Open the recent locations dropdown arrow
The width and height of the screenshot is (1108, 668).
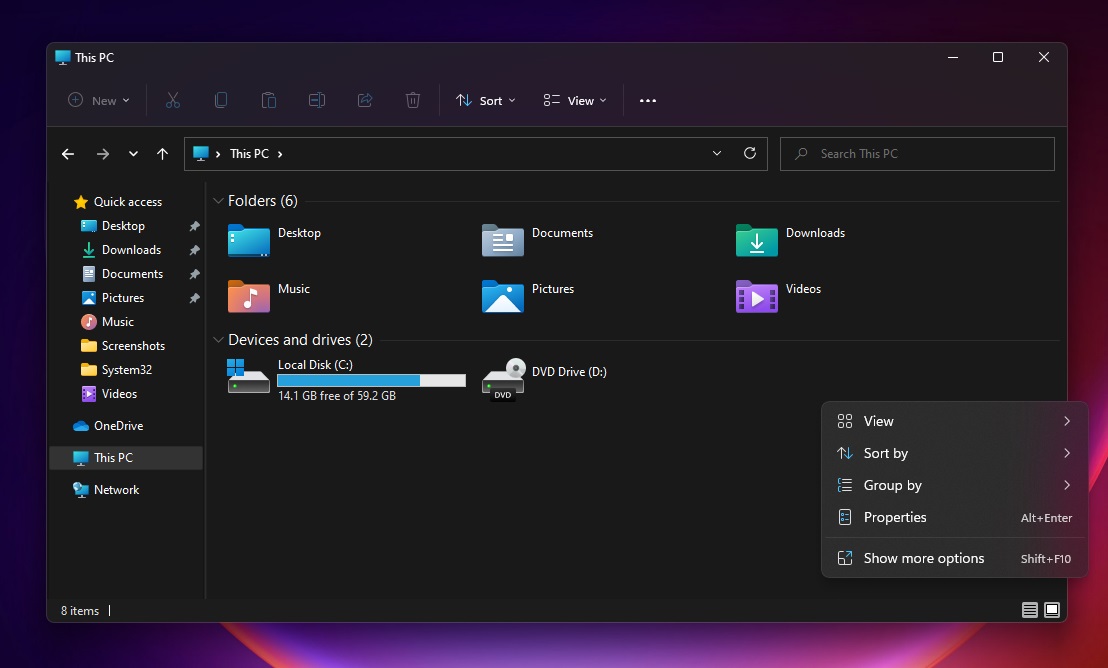click(x=133, y=154)
